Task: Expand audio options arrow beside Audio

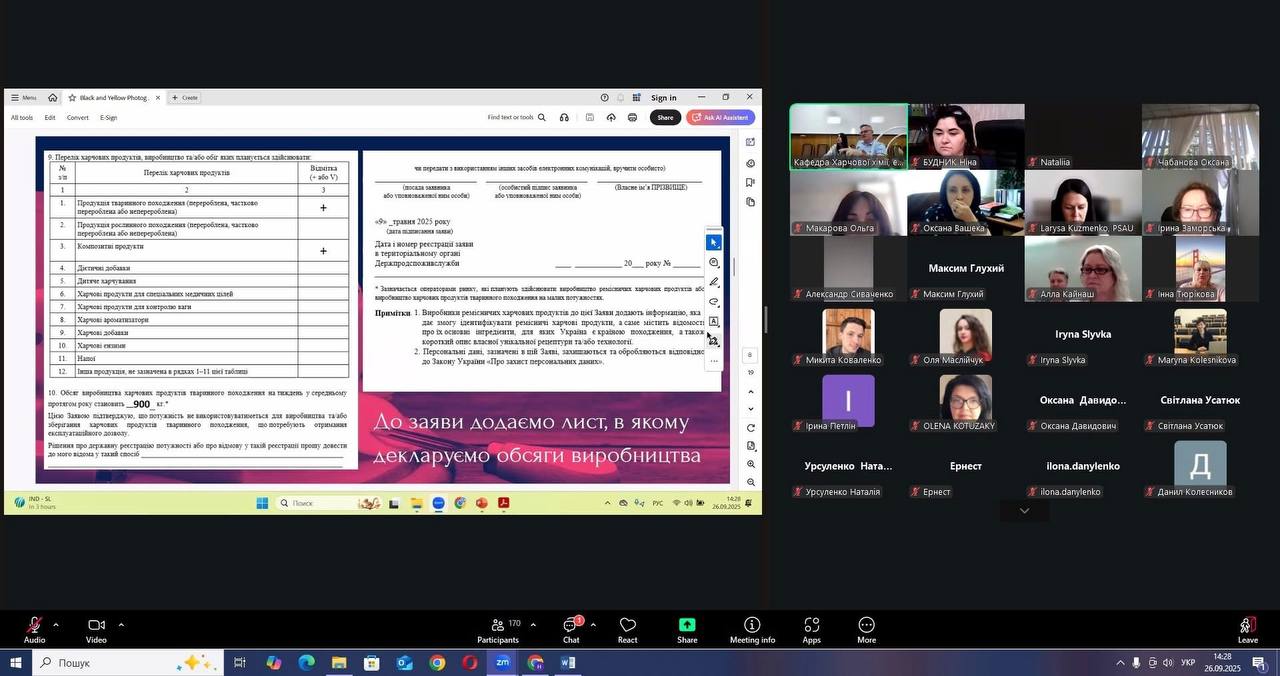Action: pos(55,625)
